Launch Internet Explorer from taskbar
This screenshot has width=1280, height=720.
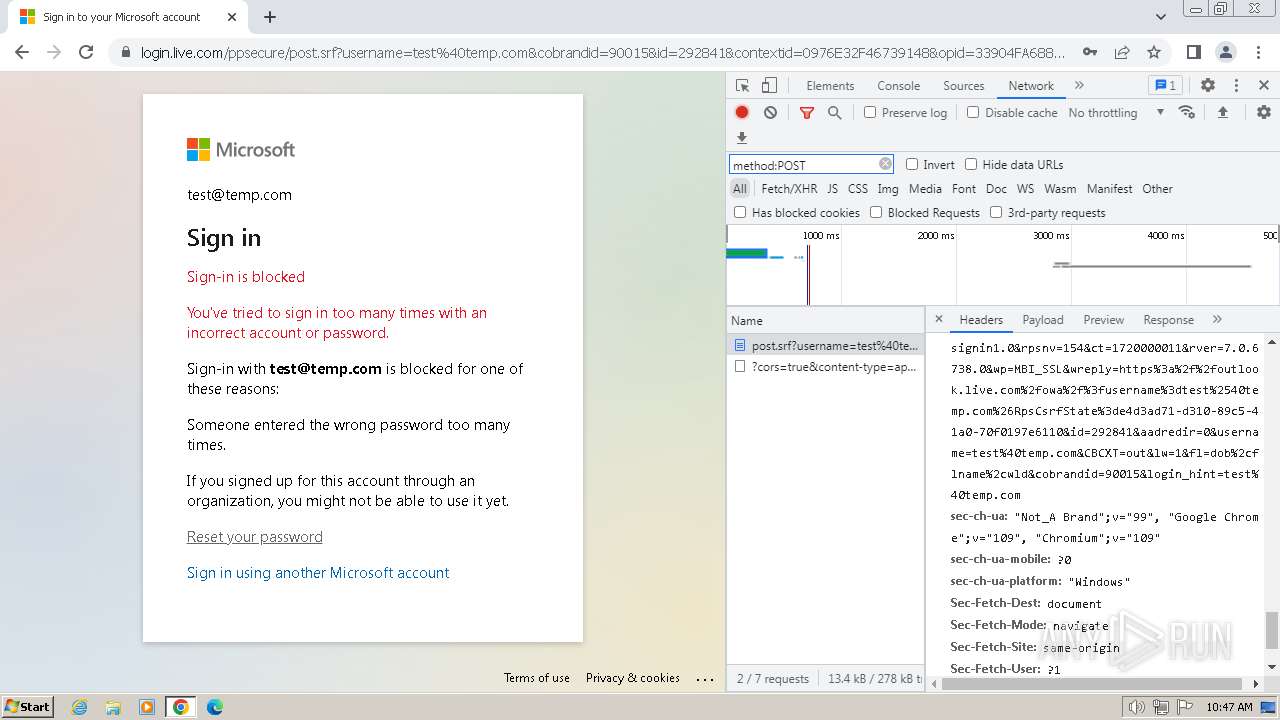click(79, 707)
